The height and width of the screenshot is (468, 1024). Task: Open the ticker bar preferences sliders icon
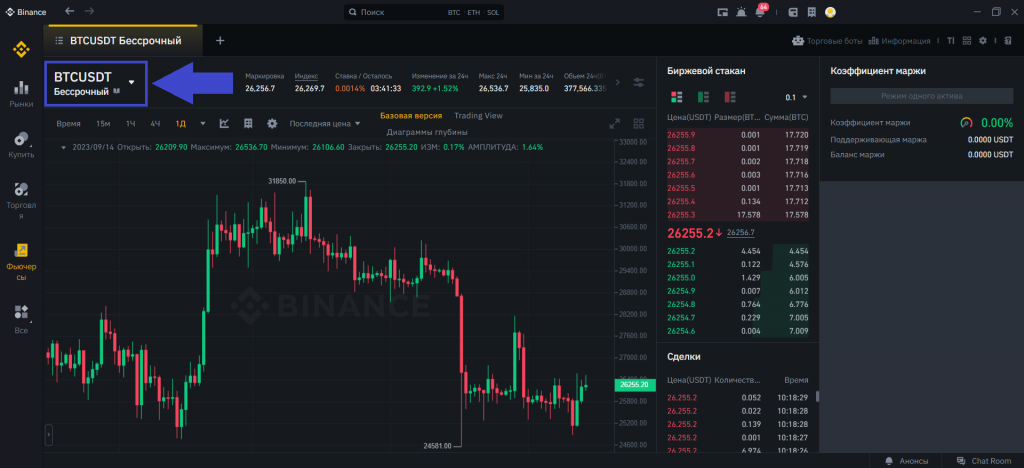(x=638, y=82)
